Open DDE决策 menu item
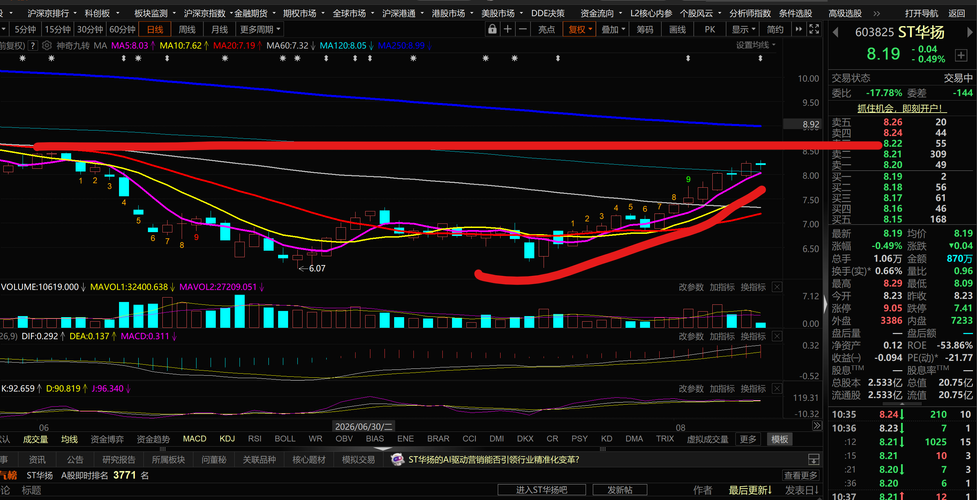Image resolution: width=977 pixels, height=500 pixels. 548,13
